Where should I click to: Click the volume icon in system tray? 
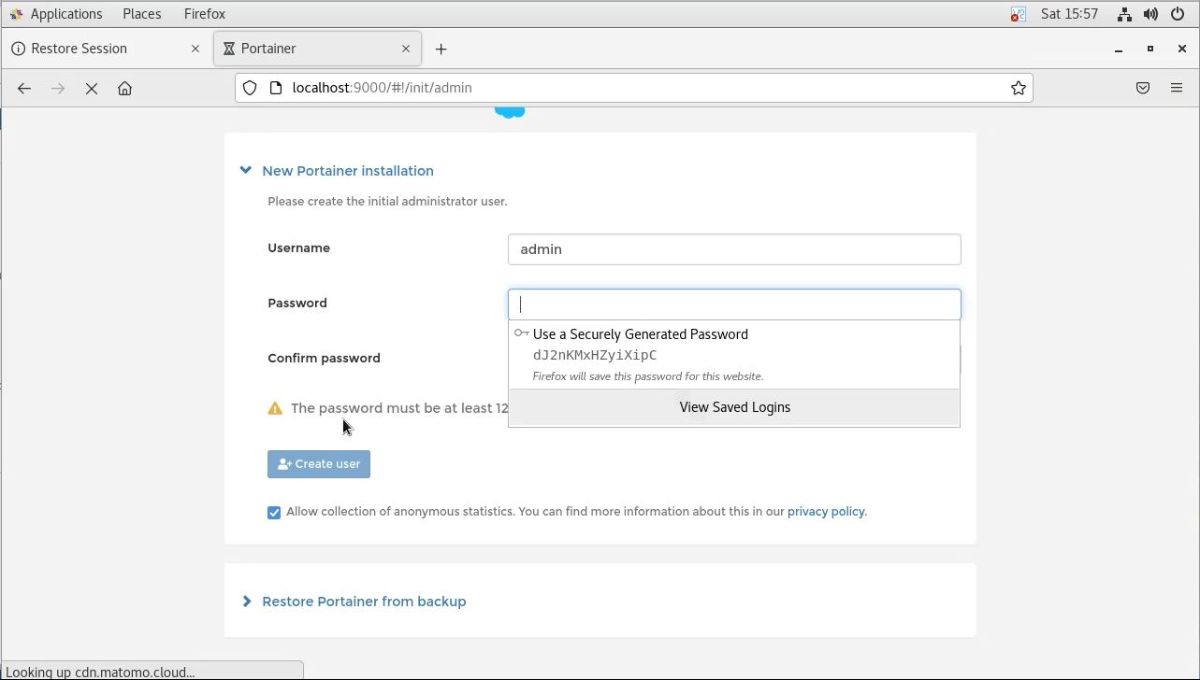1150,14
